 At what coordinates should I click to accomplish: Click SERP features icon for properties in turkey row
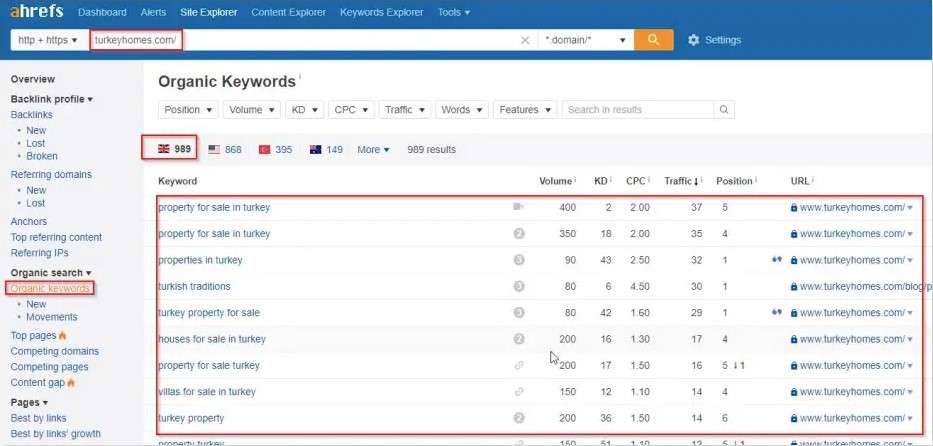(x=519, y=260)
